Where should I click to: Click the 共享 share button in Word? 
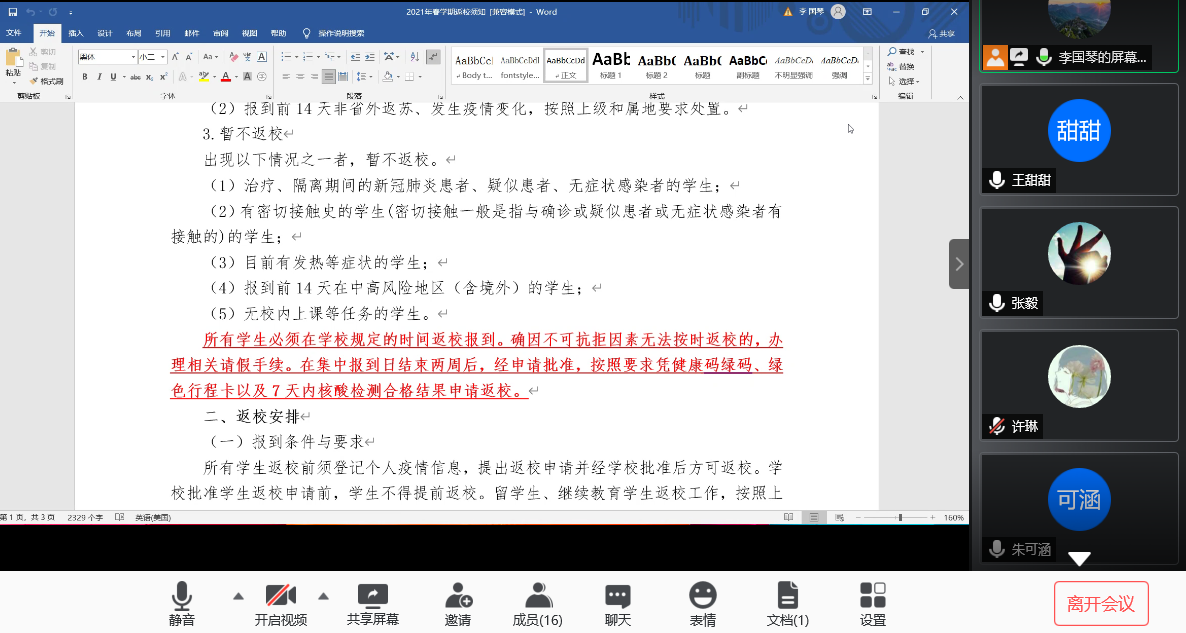pos(940,34)
